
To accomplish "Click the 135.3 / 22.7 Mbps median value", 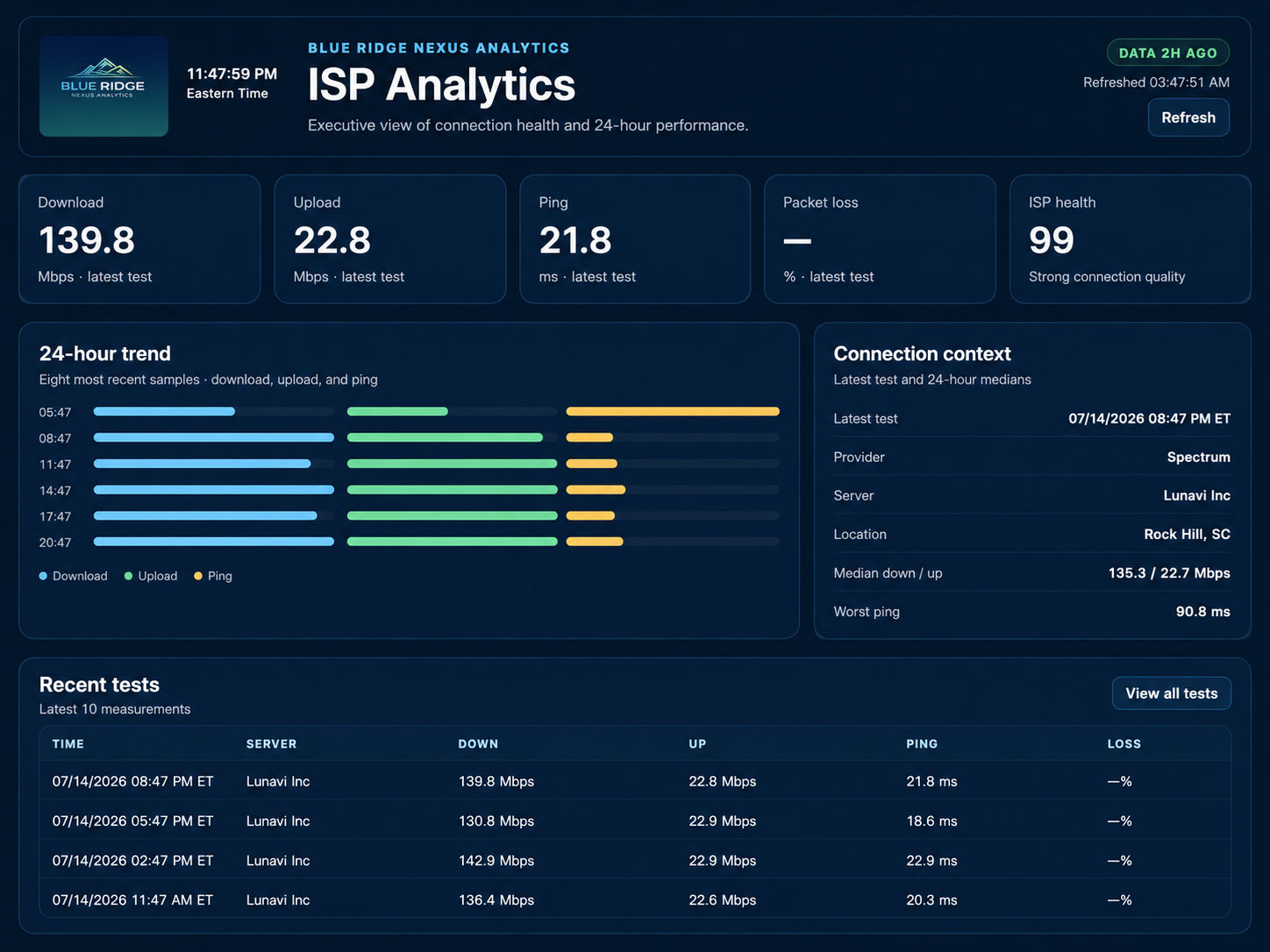I will click(x=1169, y=573).
